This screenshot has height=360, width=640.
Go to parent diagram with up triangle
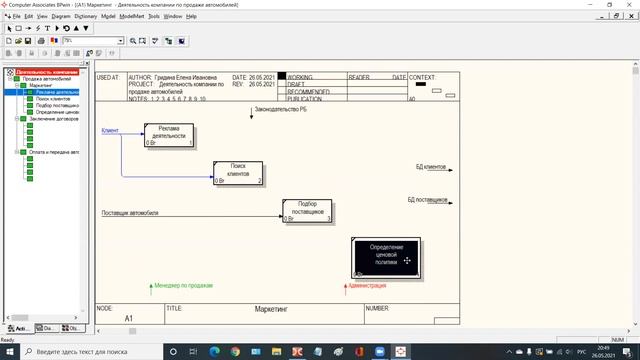tap(76, 29)
